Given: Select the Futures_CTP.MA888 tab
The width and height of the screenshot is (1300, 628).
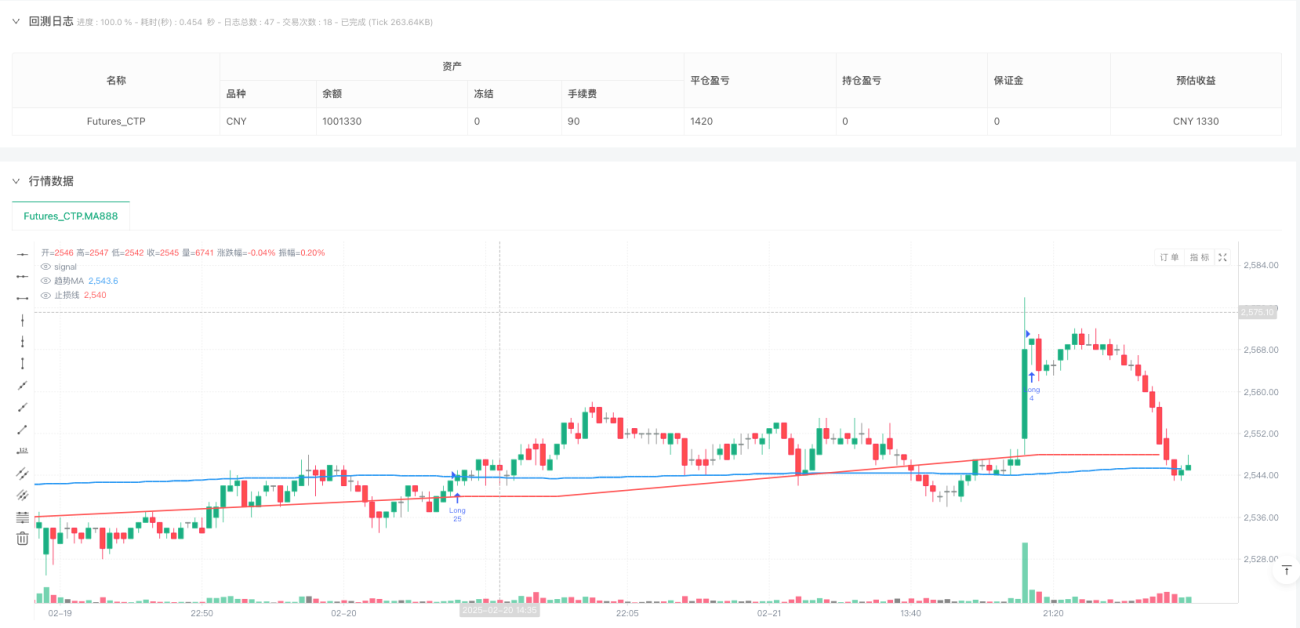Looking at the screenshot, I should coord(71,216).
